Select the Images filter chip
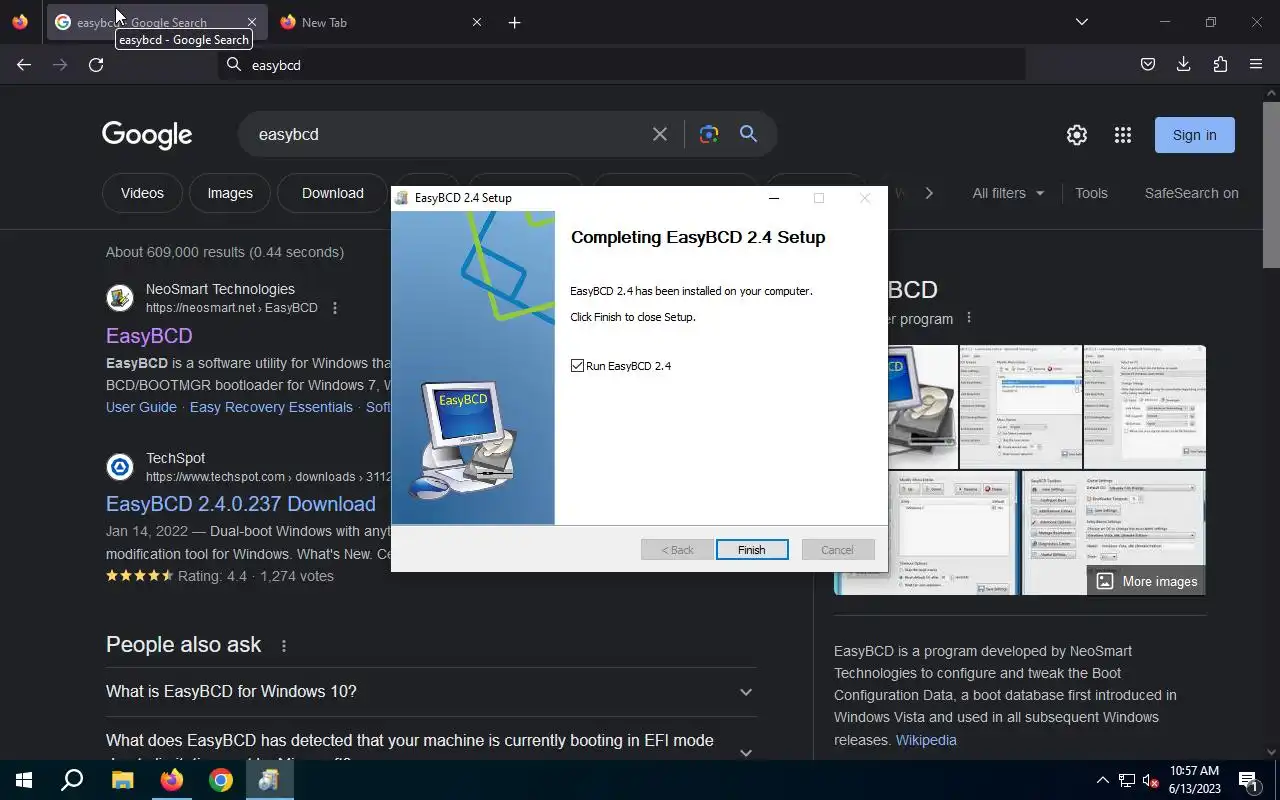This screenshot has width=1280, height=800. click(x=230, y=193)
